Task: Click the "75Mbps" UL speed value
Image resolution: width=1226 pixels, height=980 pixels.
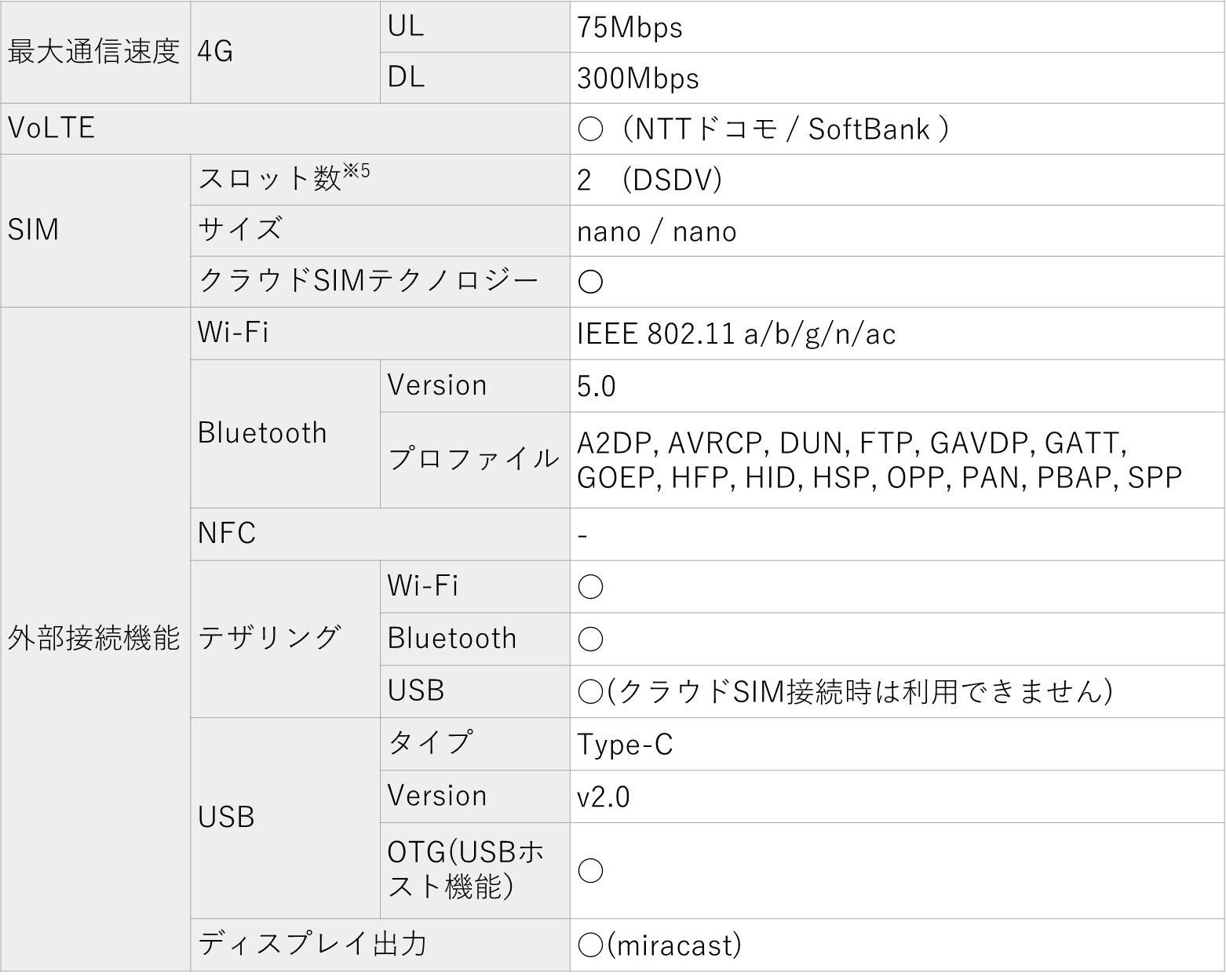Action: [629, 27]
